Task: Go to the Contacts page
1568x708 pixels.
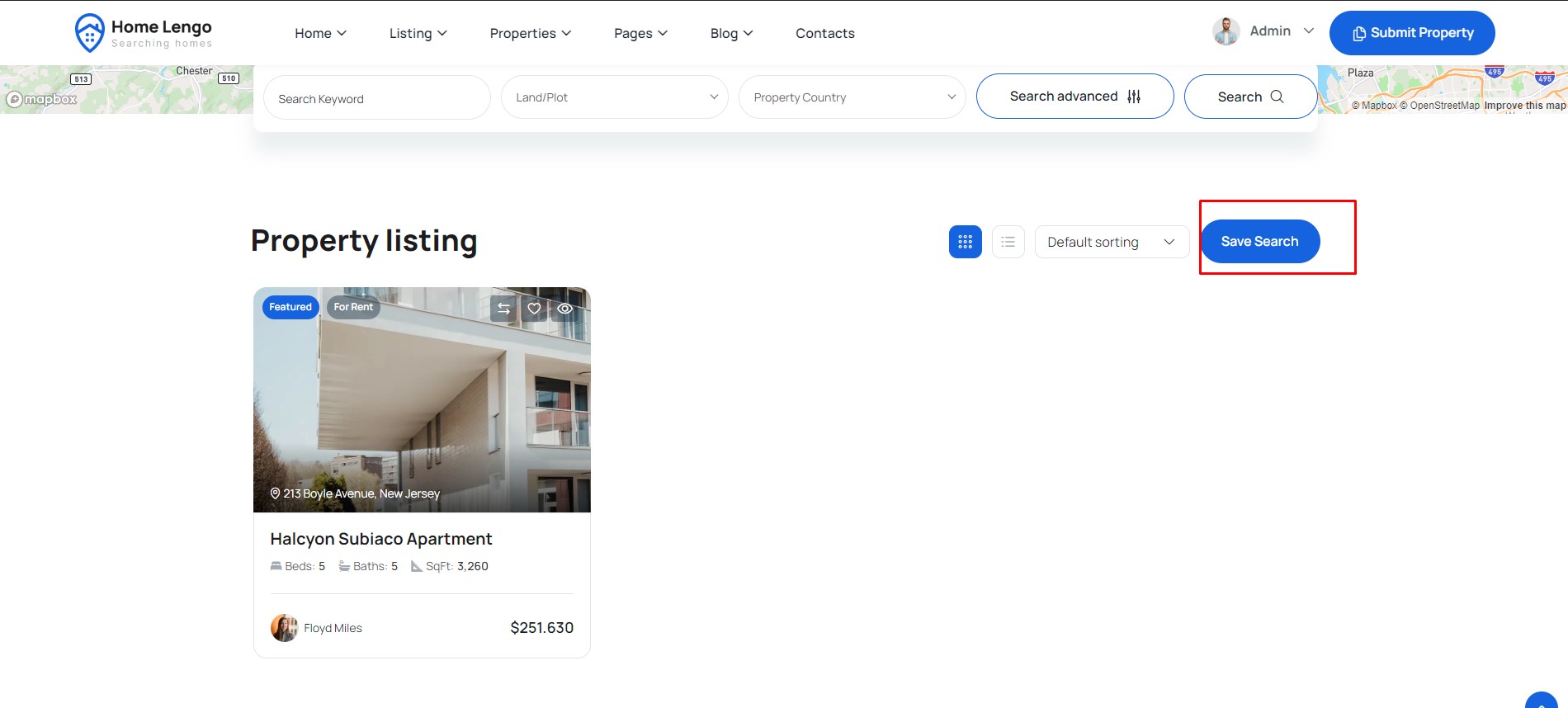Action: (x=825, y=33)
